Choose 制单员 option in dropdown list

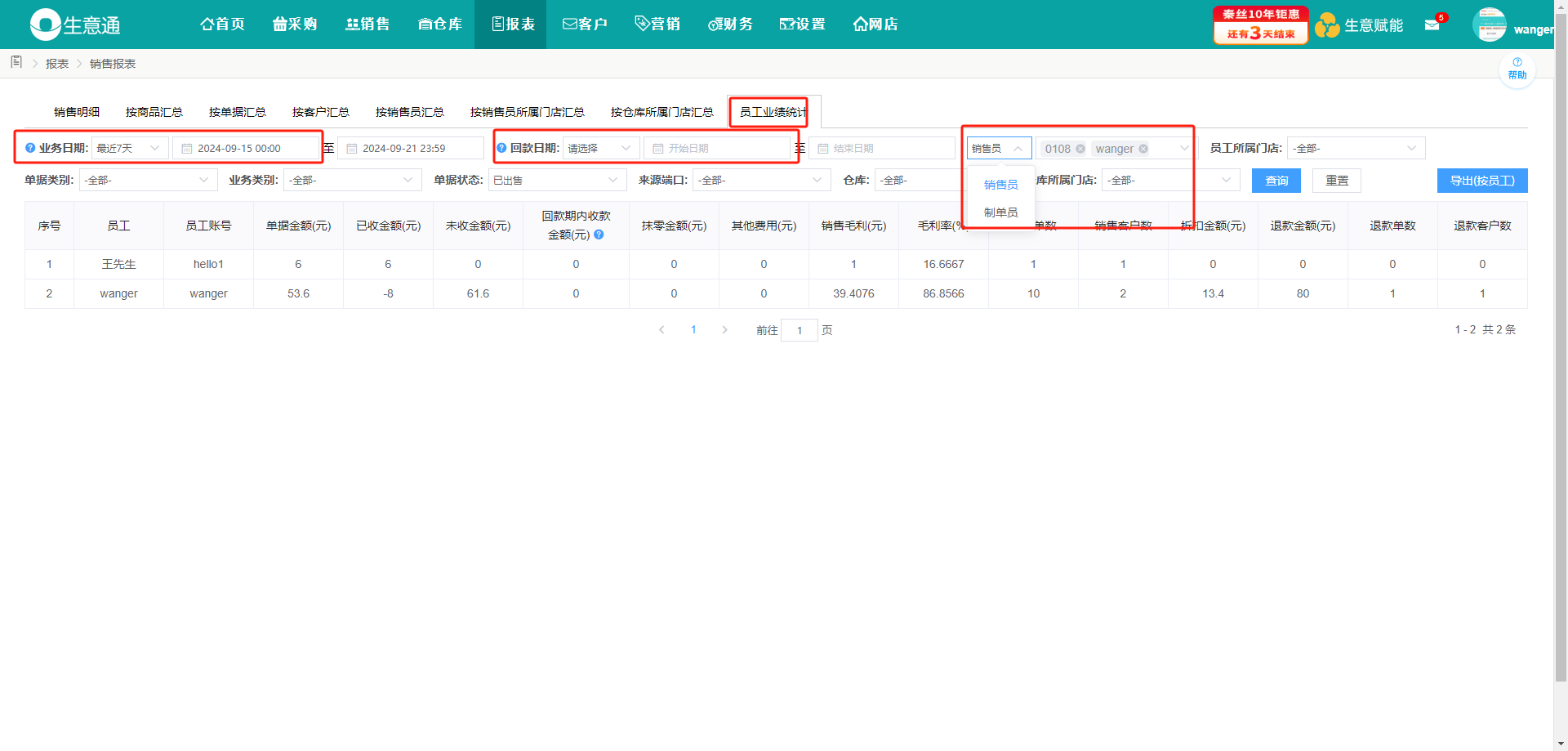[1000, 212]
